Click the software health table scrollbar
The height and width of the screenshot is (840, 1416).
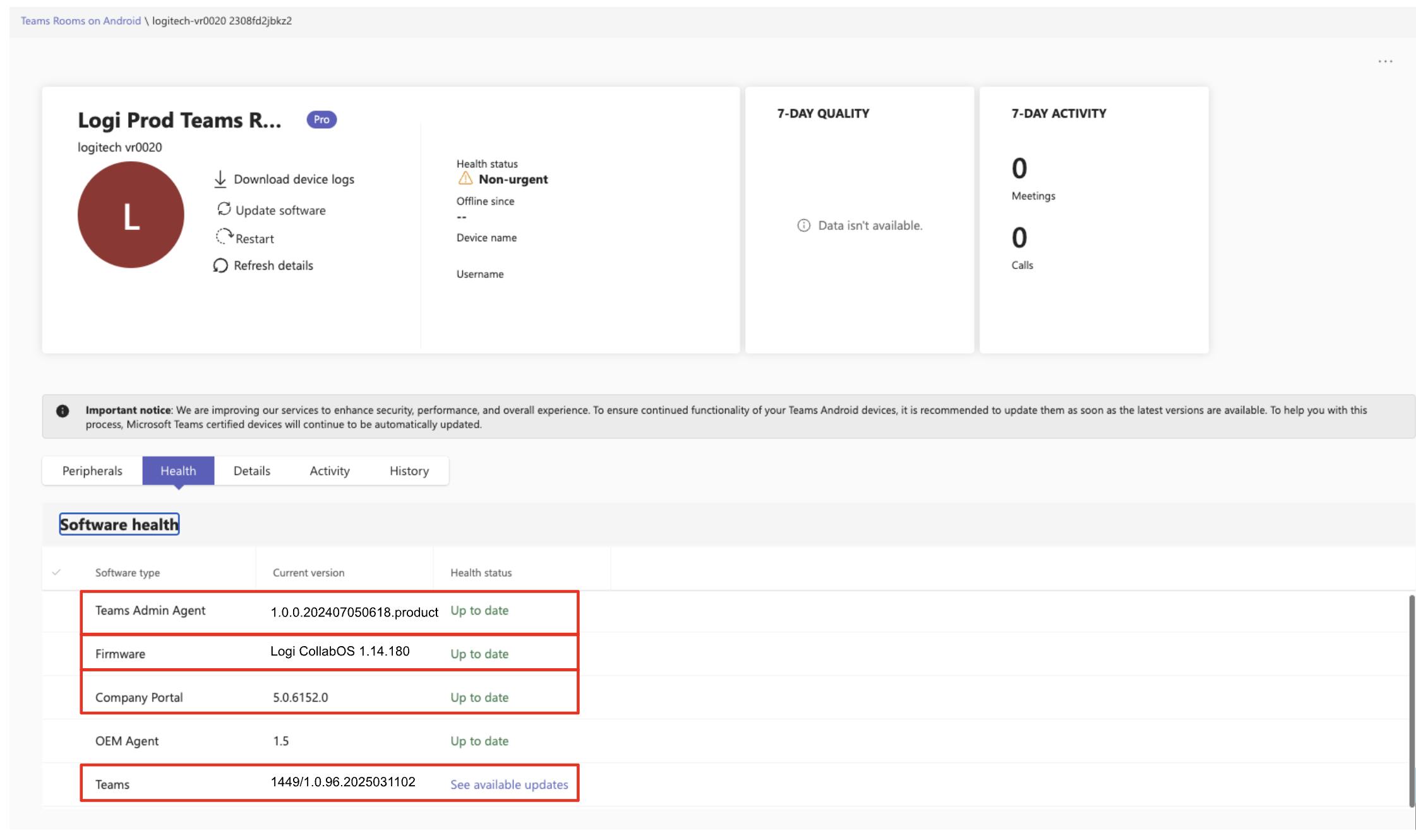pyautogui.click(x=1411, y=700)
